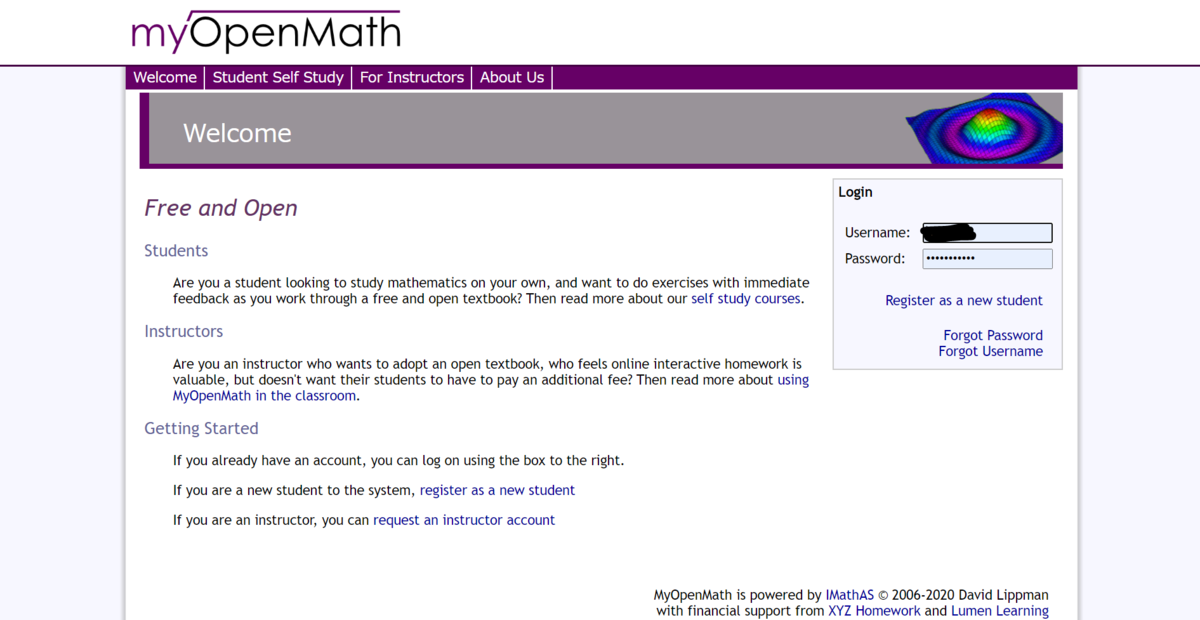The image size is (1200, 620).
Task: Open request an instructor account link
Action: point(464,519)
